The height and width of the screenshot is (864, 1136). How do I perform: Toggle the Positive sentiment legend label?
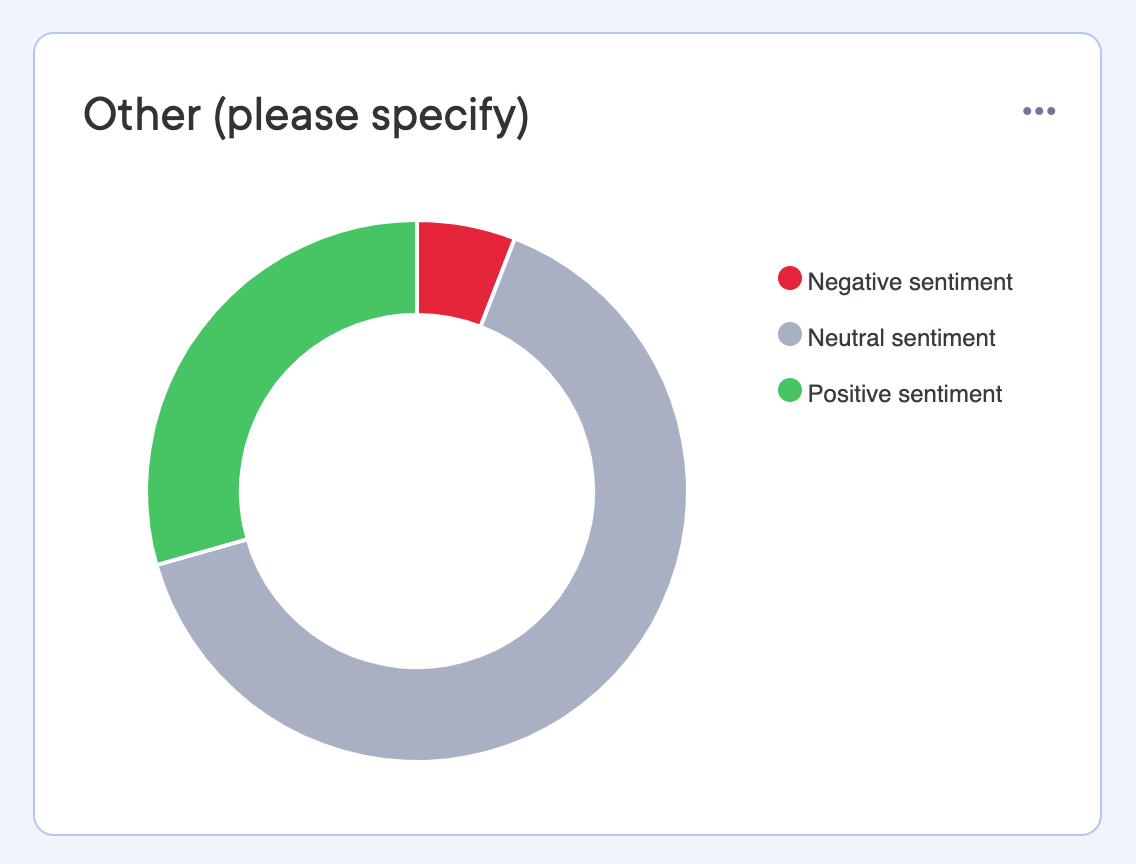tap(905, 394)
